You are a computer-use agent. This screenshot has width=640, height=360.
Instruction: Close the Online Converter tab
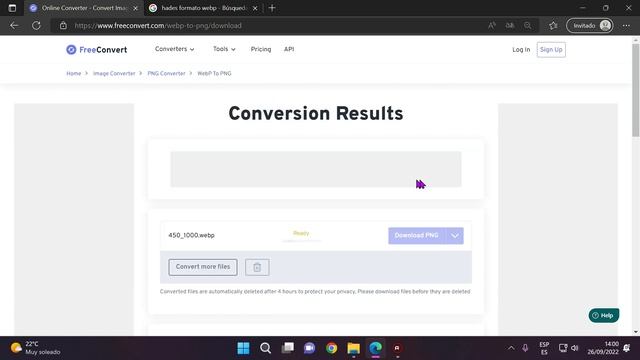point(136,8)
